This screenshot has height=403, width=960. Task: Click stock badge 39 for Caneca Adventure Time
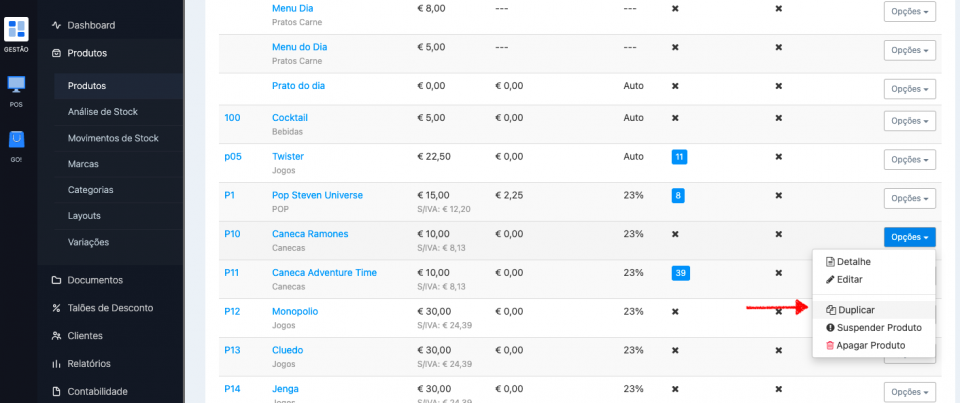[x=679, y=273]
